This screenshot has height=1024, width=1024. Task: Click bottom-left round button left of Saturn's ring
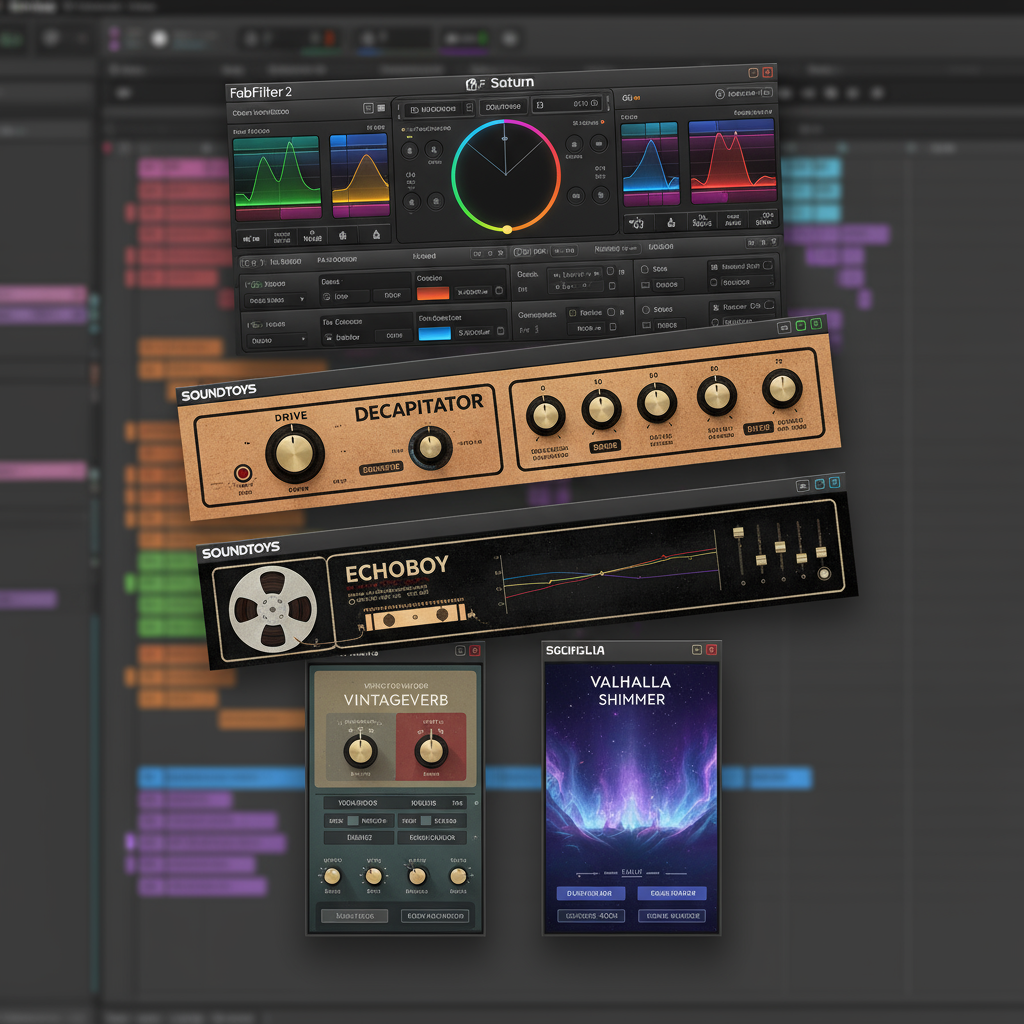(411, 202)
